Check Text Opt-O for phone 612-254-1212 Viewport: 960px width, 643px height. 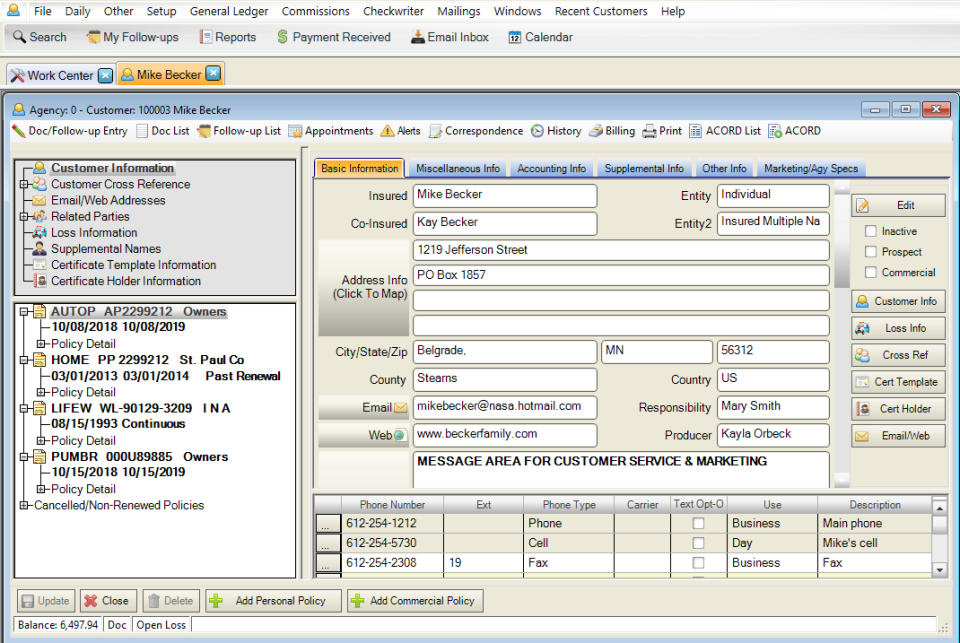click(697, 522)
